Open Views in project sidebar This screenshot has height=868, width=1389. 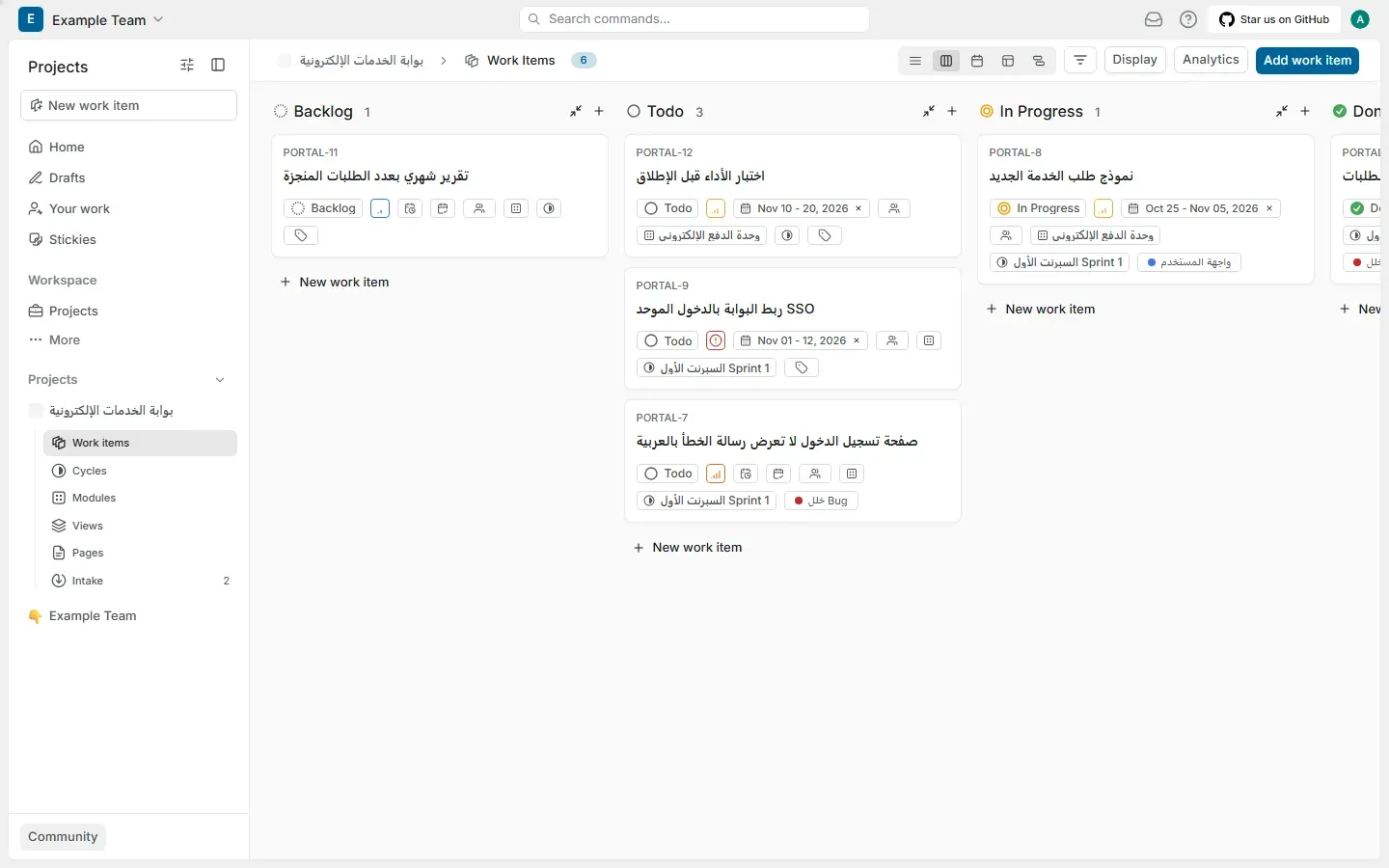pos(140,526)
